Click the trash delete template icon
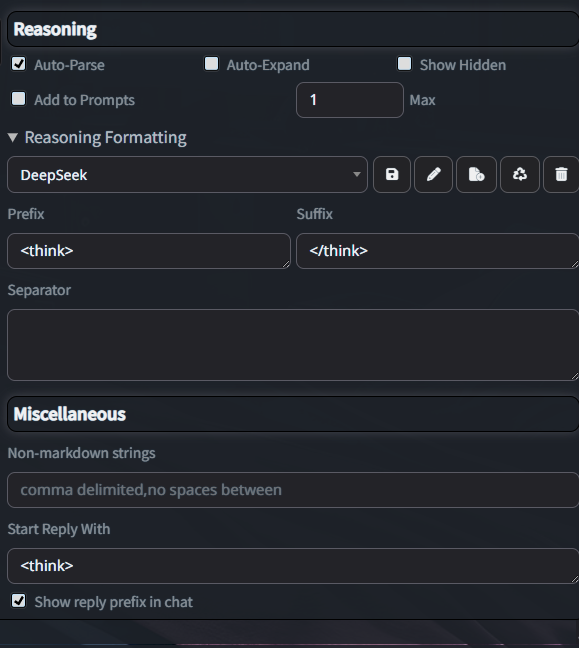 click(x=561, y=174)
